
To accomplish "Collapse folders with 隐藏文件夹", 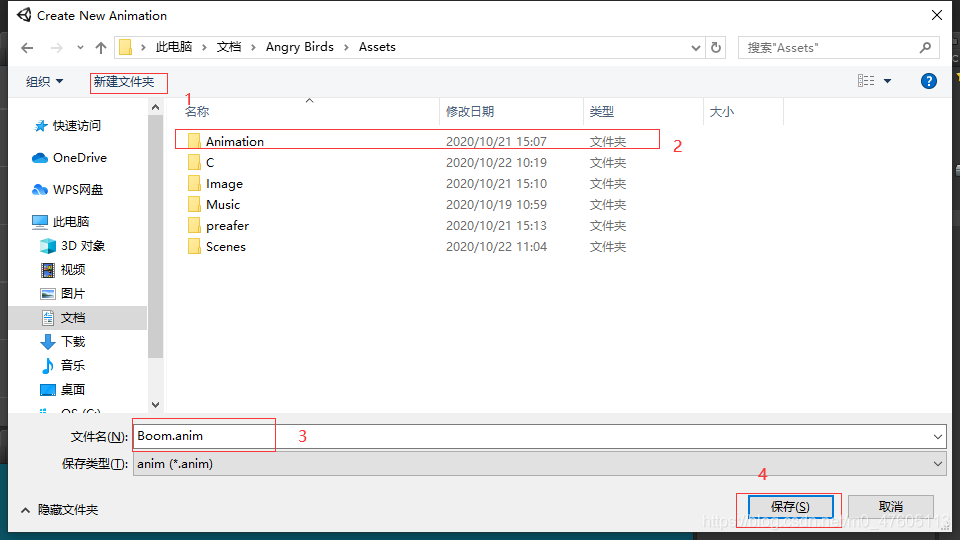I will coord(59,510).
